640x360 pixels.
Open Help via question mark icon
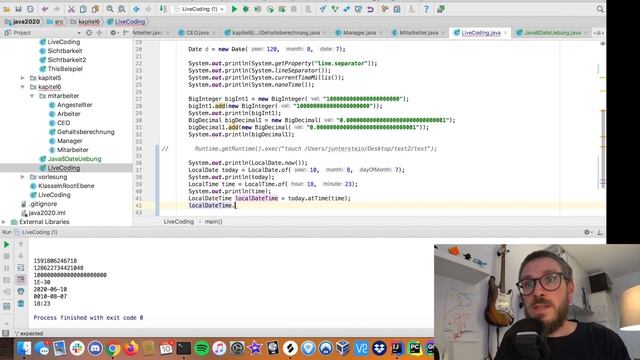click(426, 9)
